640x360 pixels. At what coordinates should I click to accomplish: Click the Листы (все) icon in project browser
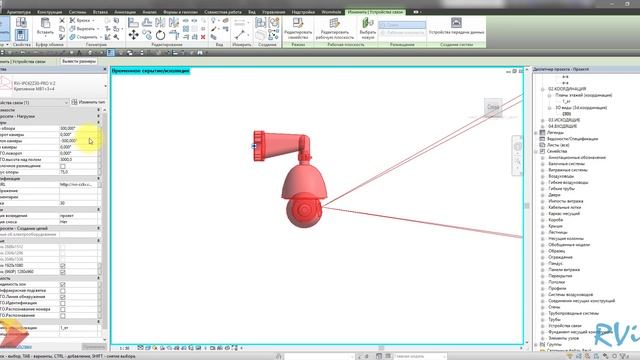click(542, 145)
